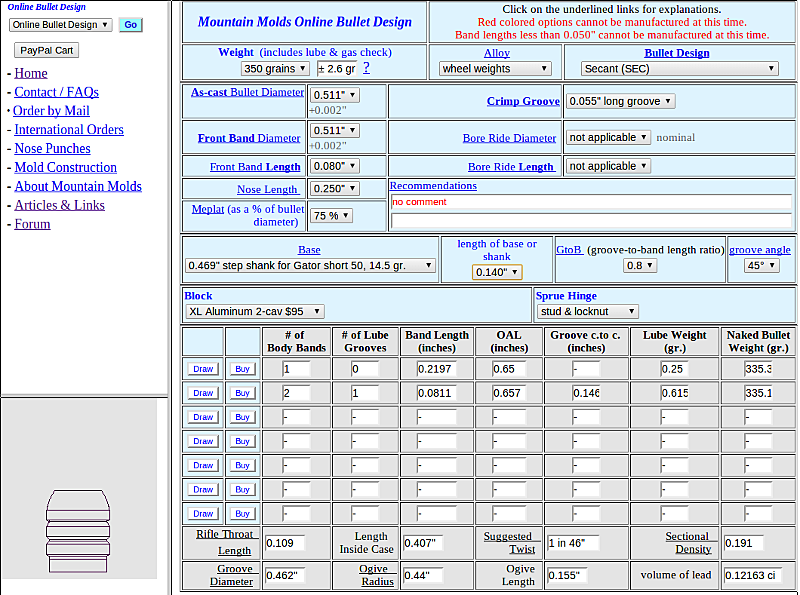Screen dimensions: 800x595
Task: Open As-cast Bullet Diameter explanation
Action: [247, 92]
